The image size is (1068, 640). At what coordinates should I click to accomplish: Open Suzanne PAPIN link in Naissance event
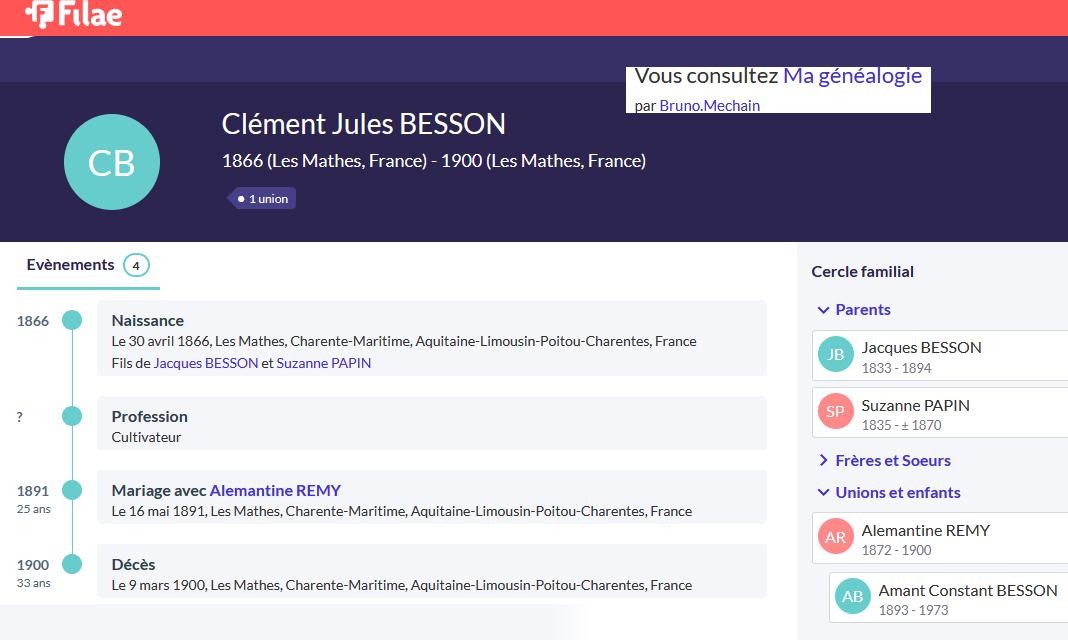(x=323, y=363)
